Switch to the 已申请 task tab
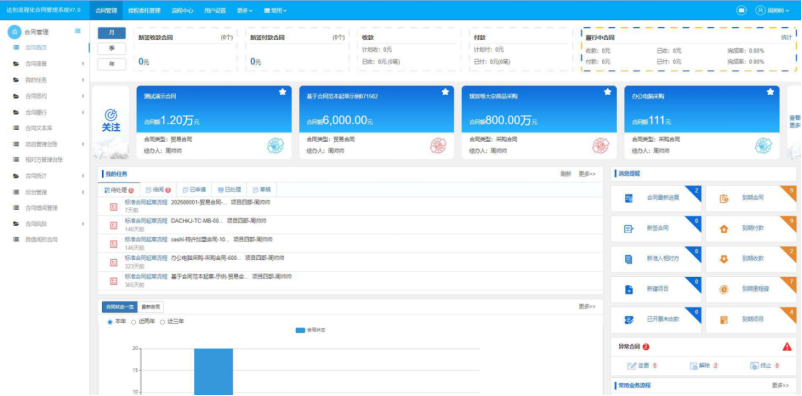 (x=194, y=190)
